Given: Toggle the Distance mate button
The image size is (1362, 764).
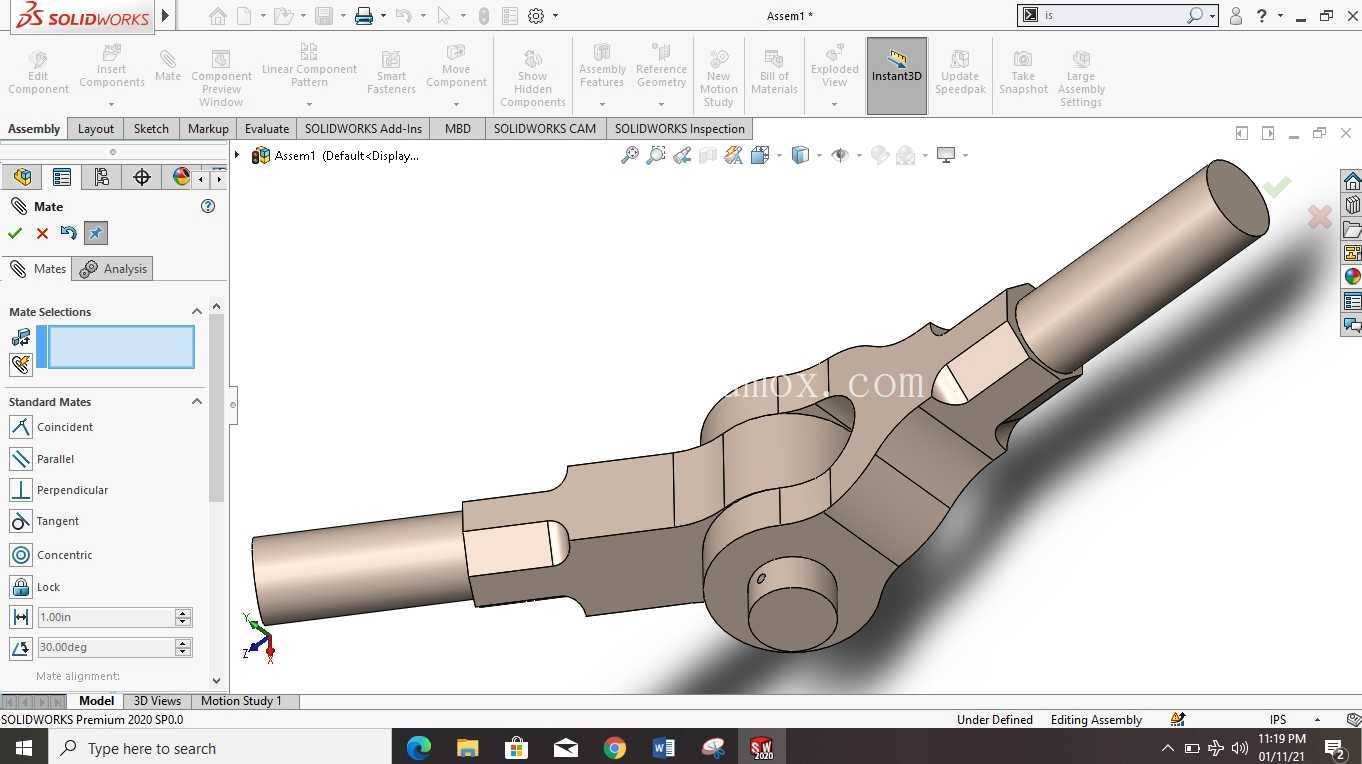Looking at the screenshot, I should pos(21,617).
